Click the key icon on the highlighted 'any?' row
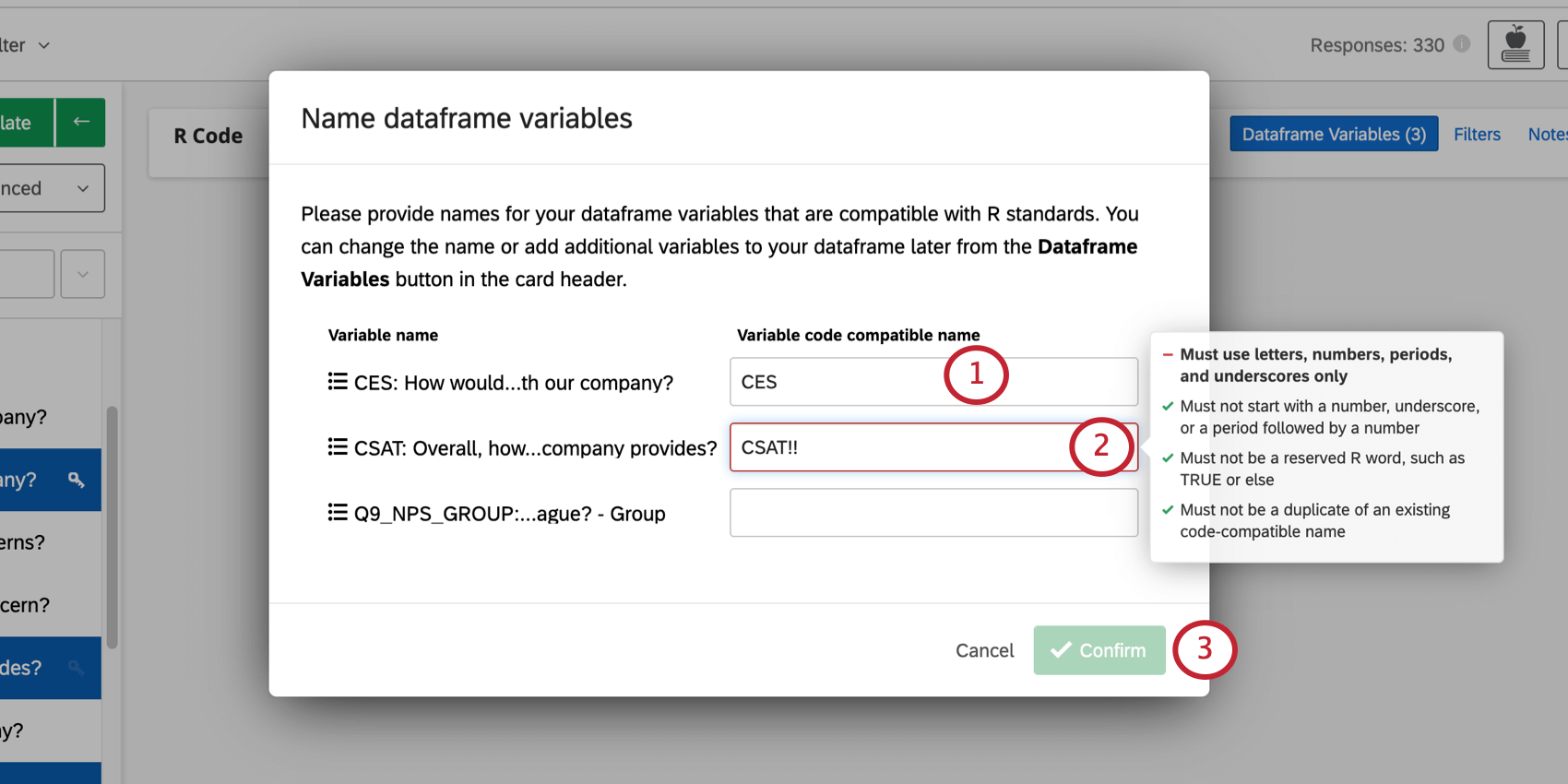The height and width of the screenshot is (784, 1568). click(x=77, y=480)
